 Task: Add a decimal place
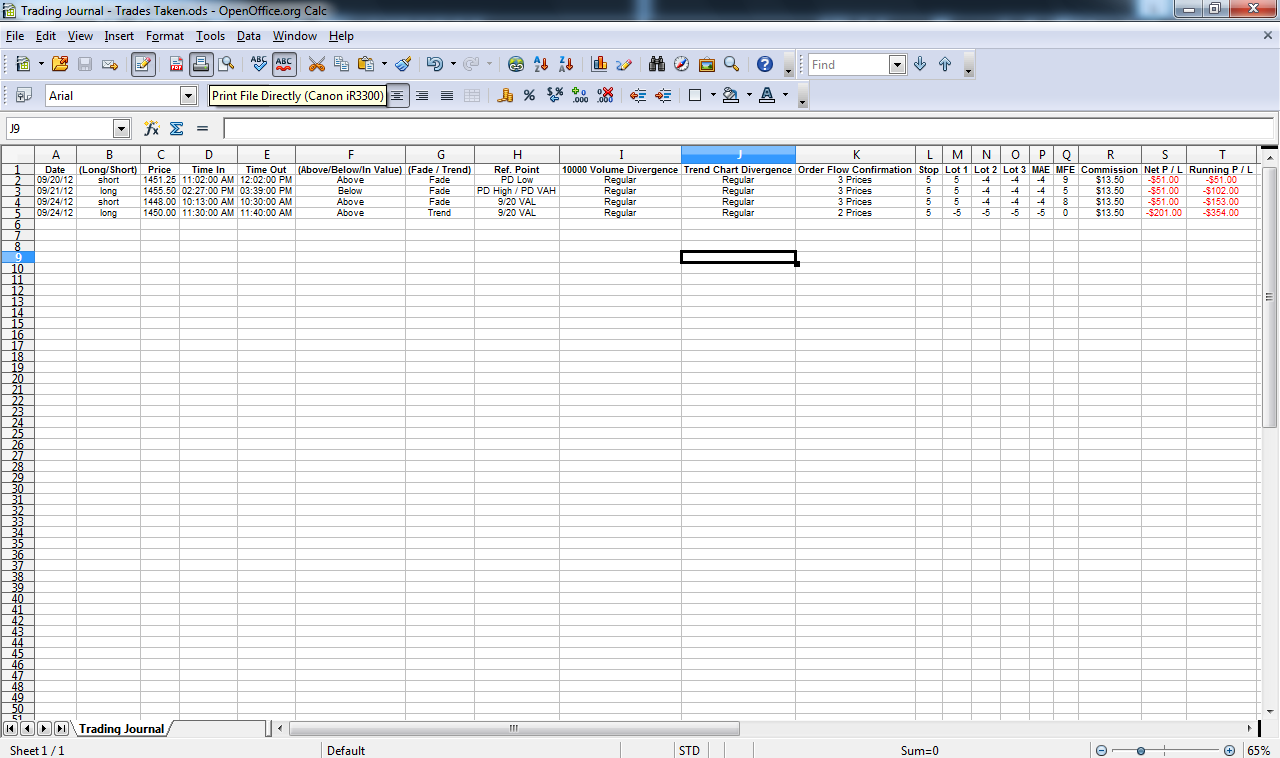click(580, 95)
